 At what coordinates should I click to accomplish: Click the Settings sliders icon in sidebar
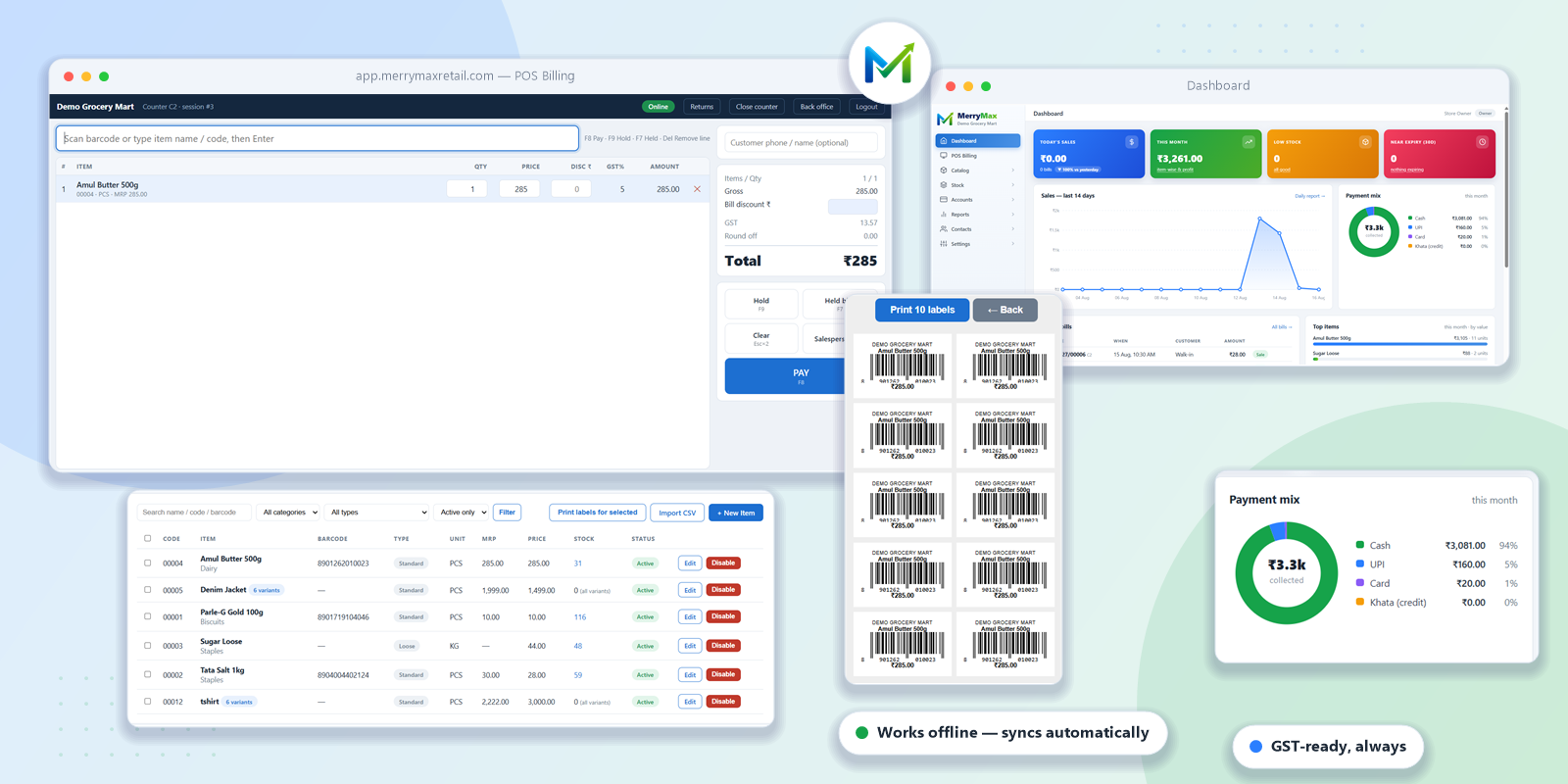click(x=944, y=244)
